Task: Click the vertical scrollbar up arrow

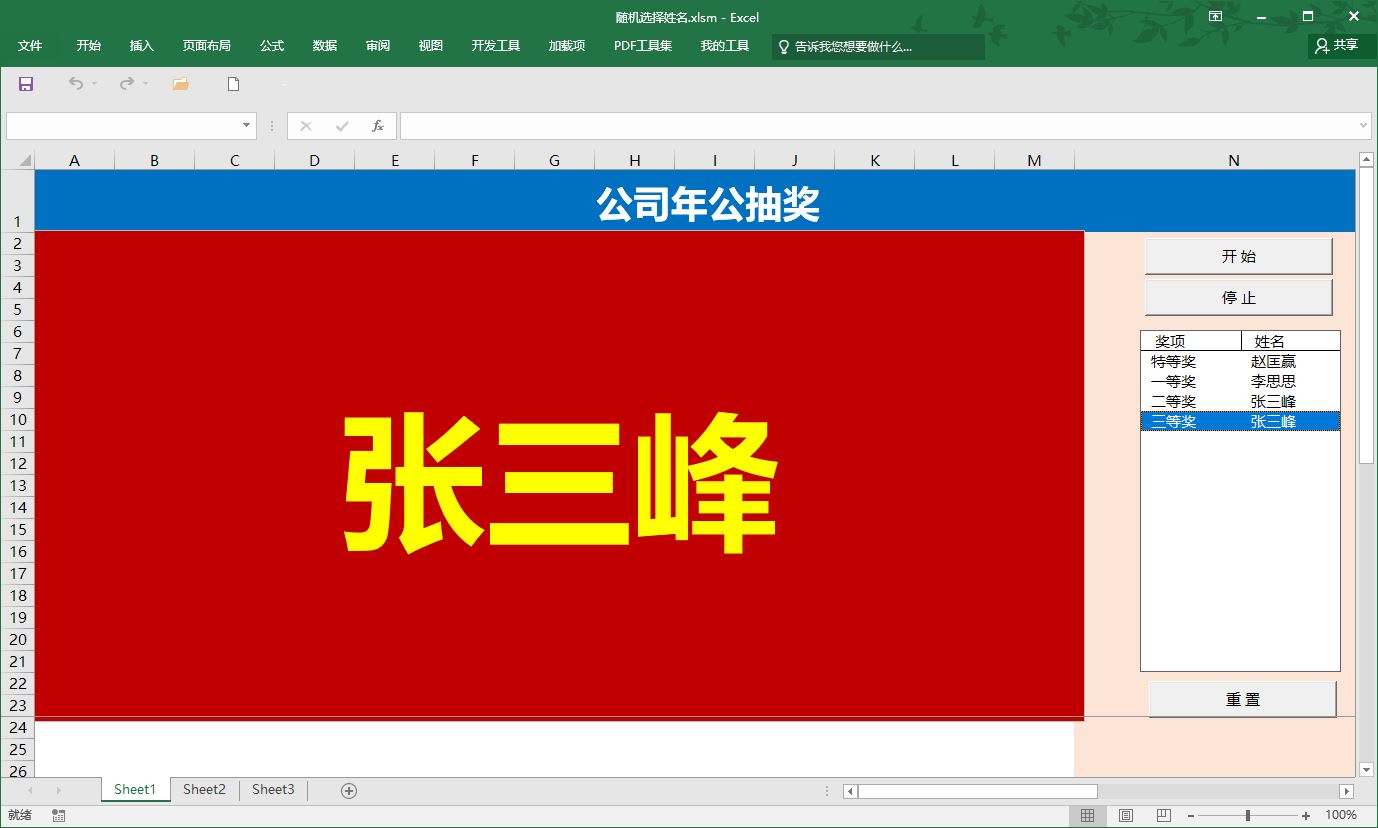Action: pos(1367,159)
